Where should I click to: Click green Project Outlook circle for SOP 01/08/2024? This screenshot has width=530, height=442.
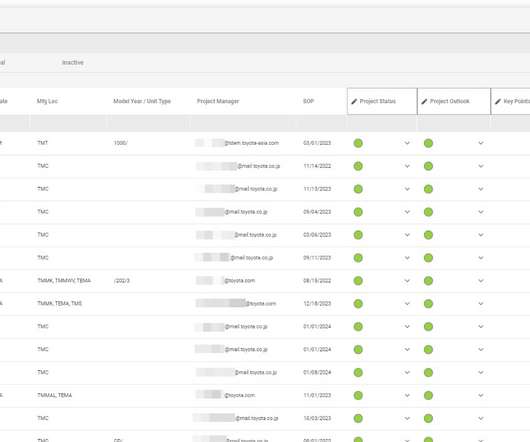(x=428, y=372)
